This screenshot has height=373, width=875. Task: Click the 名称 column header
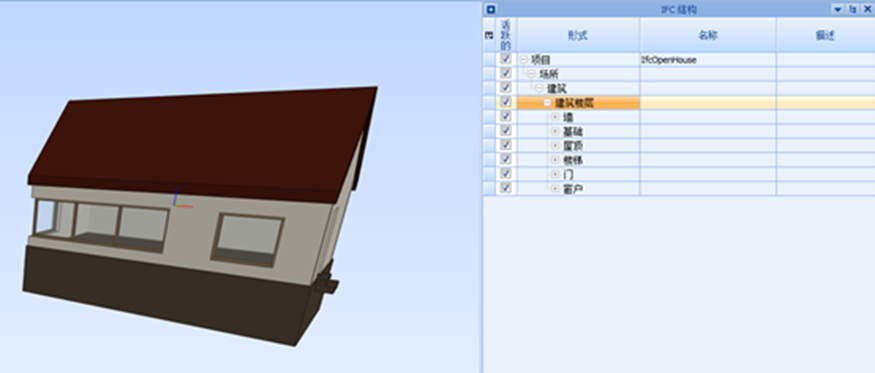[x=708, y=35]
